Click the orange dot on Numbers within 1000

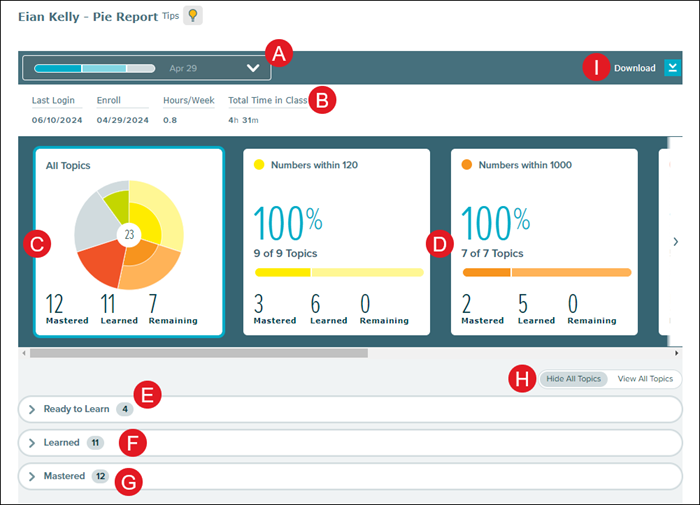(x=467, y=165)
